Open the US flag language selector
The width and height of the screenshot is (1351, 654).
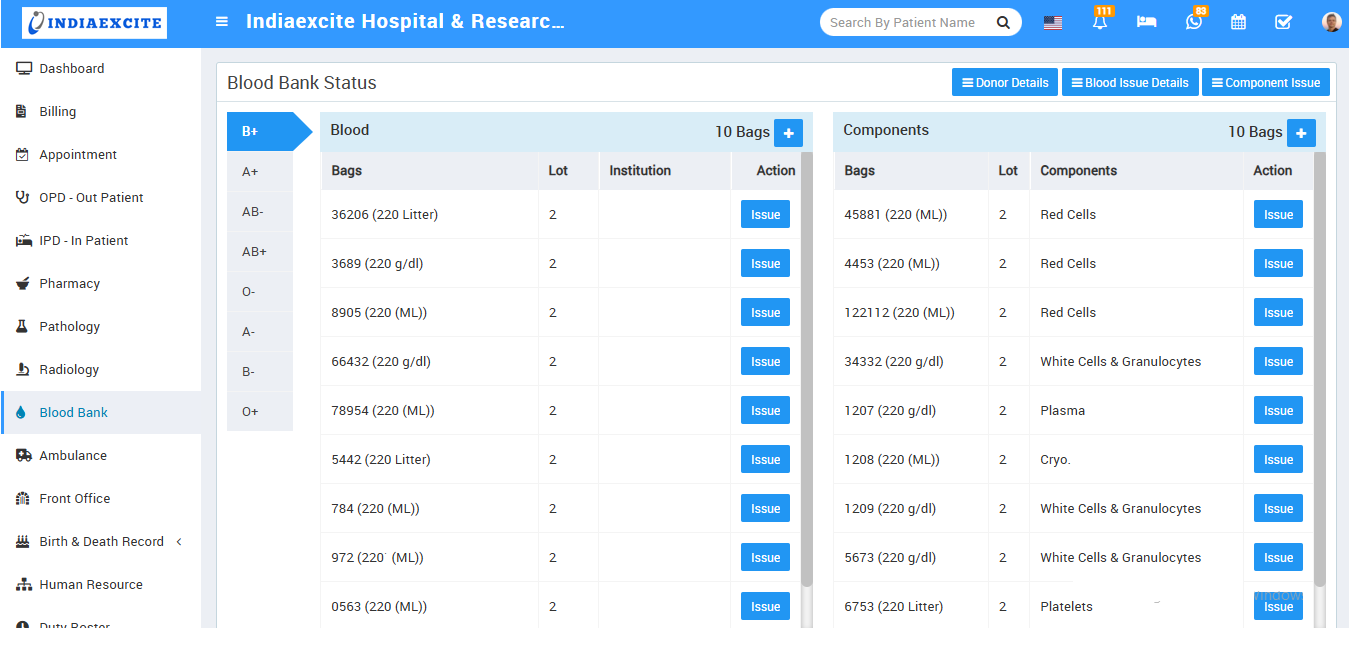[x=1053, y=22]
